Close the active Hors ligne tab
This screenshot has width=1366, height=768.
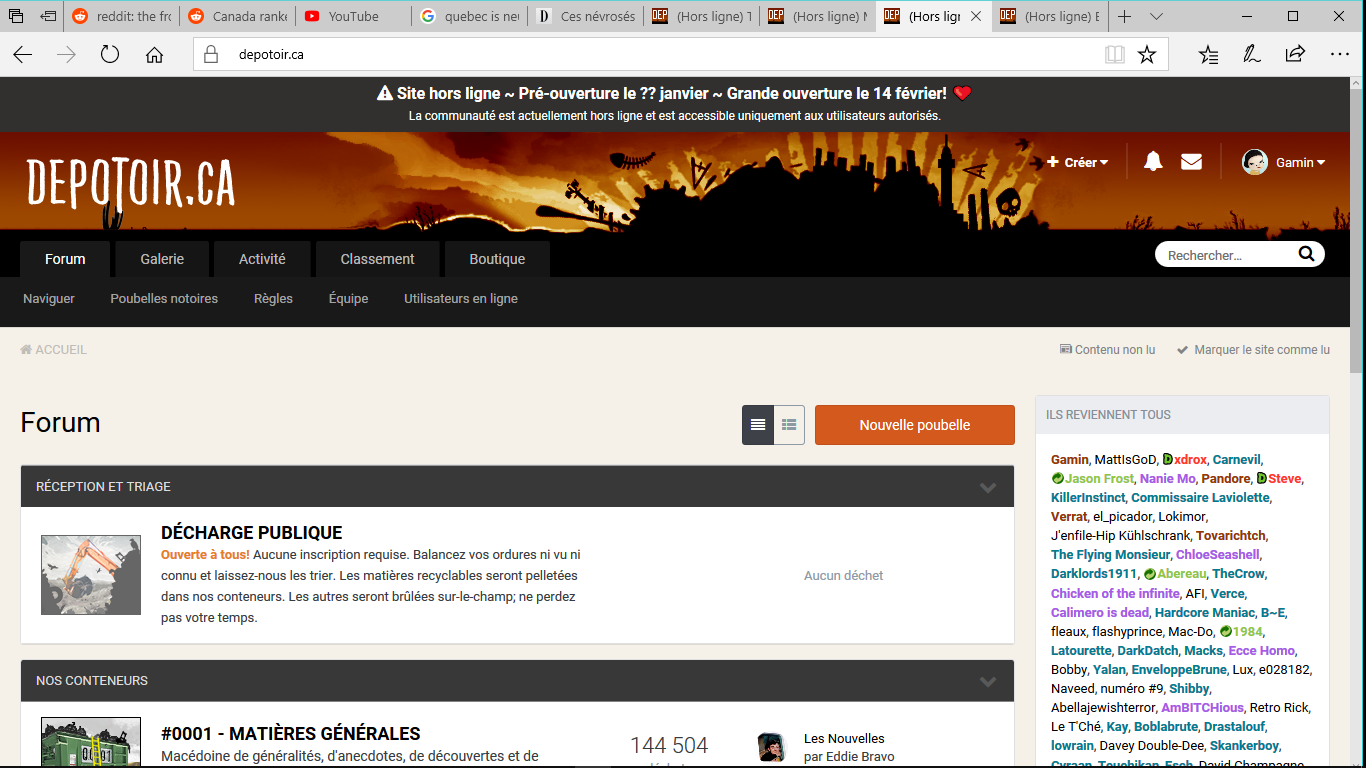tap(976, 16)
